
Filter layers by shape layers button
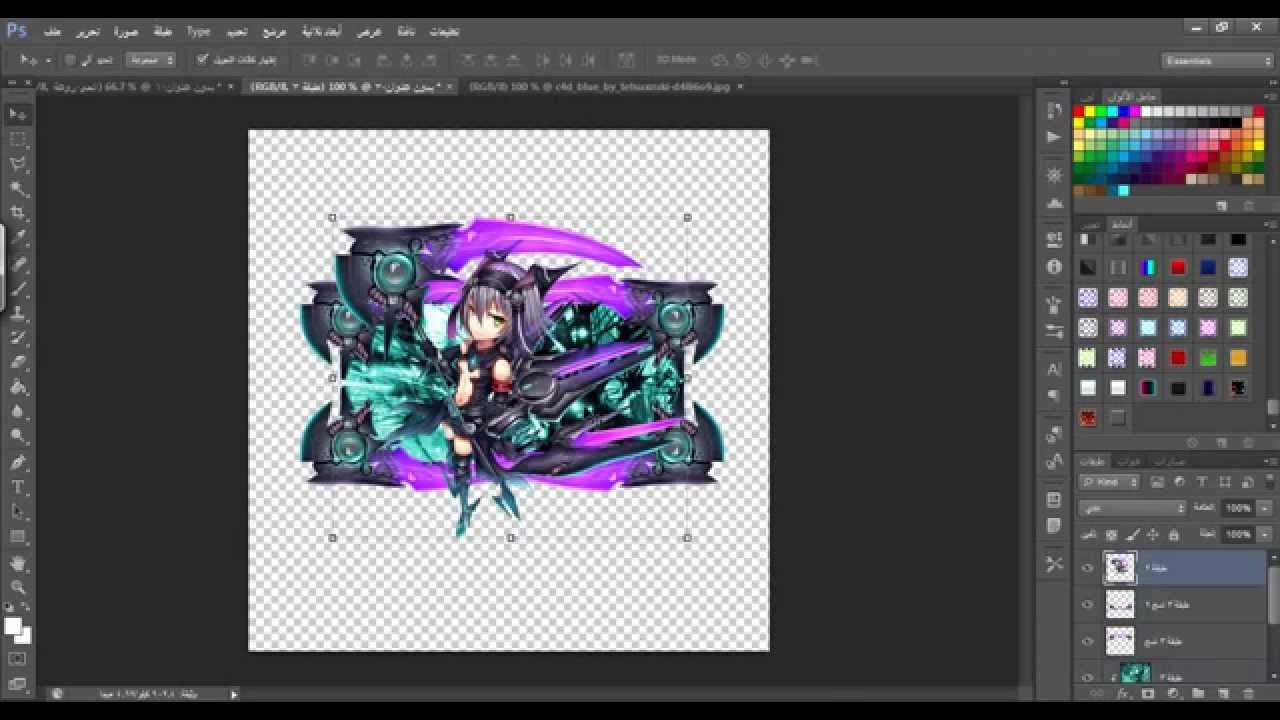click(1224, 482)
